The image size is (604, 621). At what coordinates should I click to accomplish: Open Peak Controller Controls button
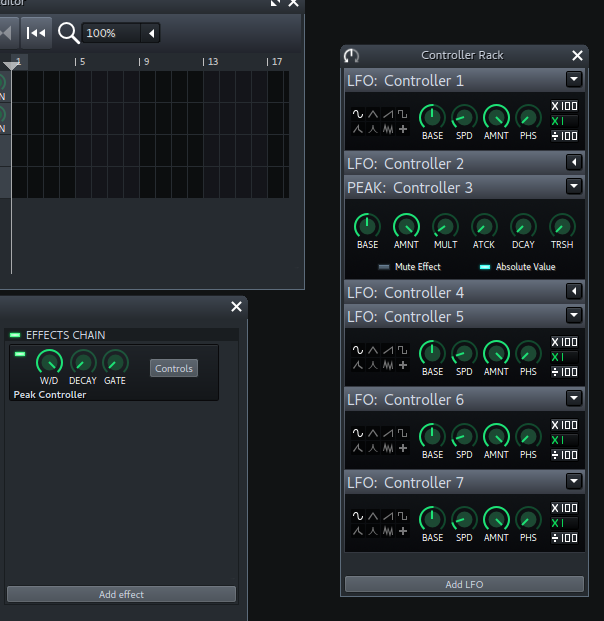(x=174, y=368)
